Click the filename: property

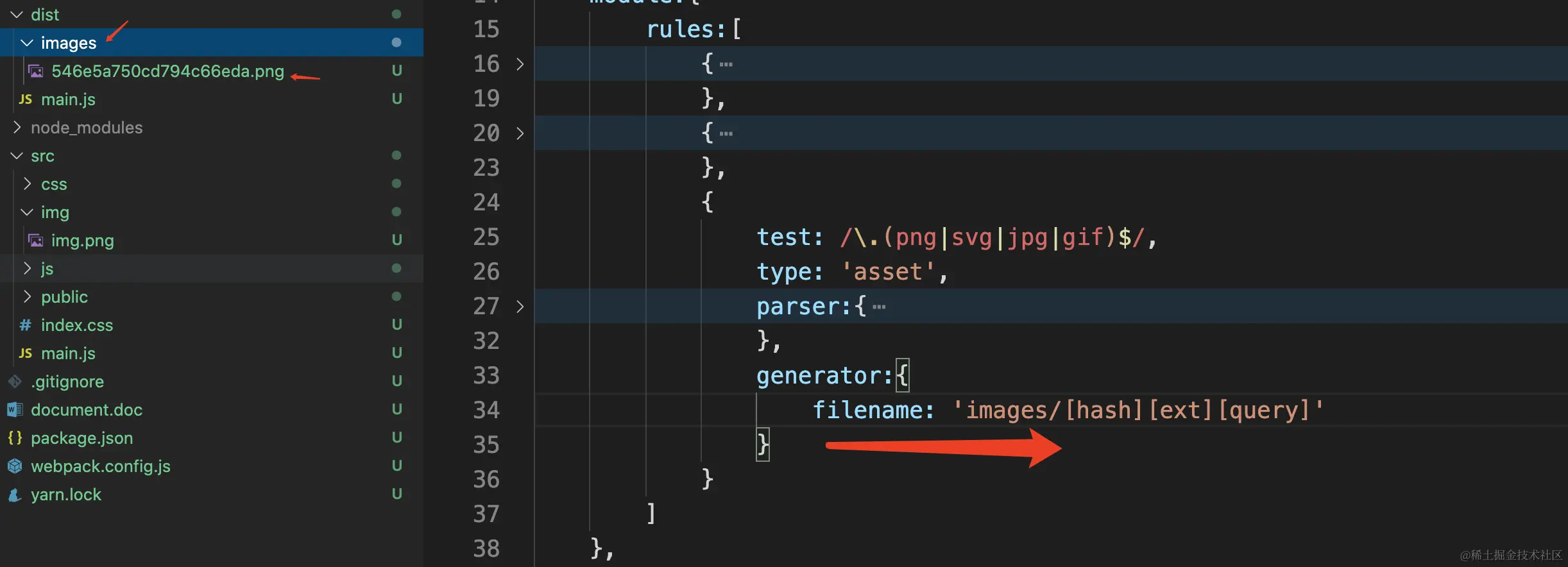(874, 410)
